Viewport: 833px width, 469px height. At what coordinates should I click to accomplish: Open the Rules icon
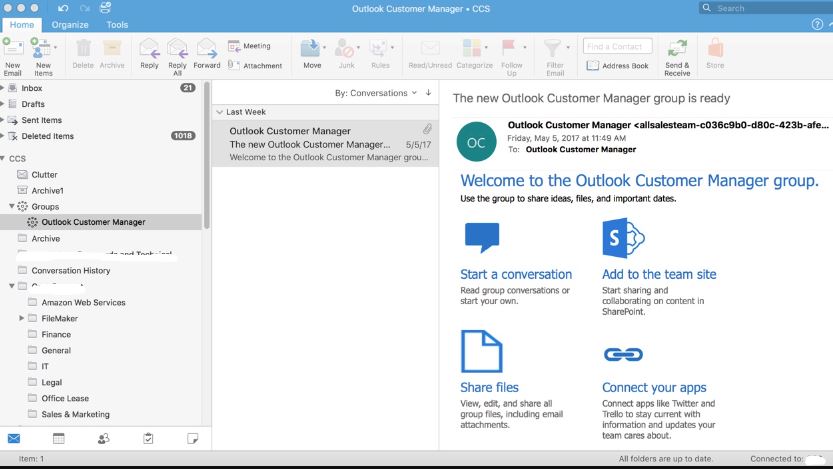pos(378,48)
